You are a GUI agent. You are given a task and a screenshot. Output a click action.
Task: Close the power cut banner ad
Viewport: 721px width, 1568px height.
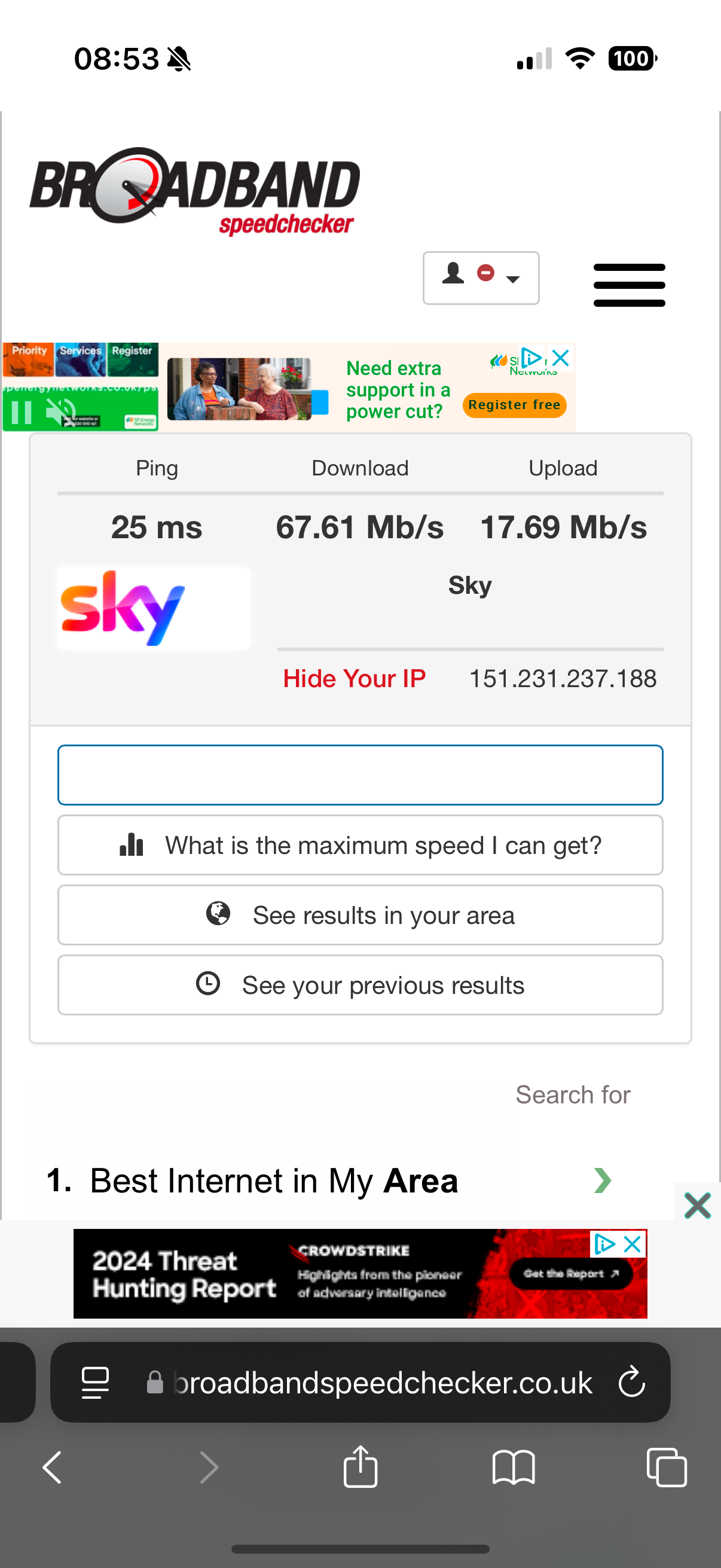[x=561, y=358]
